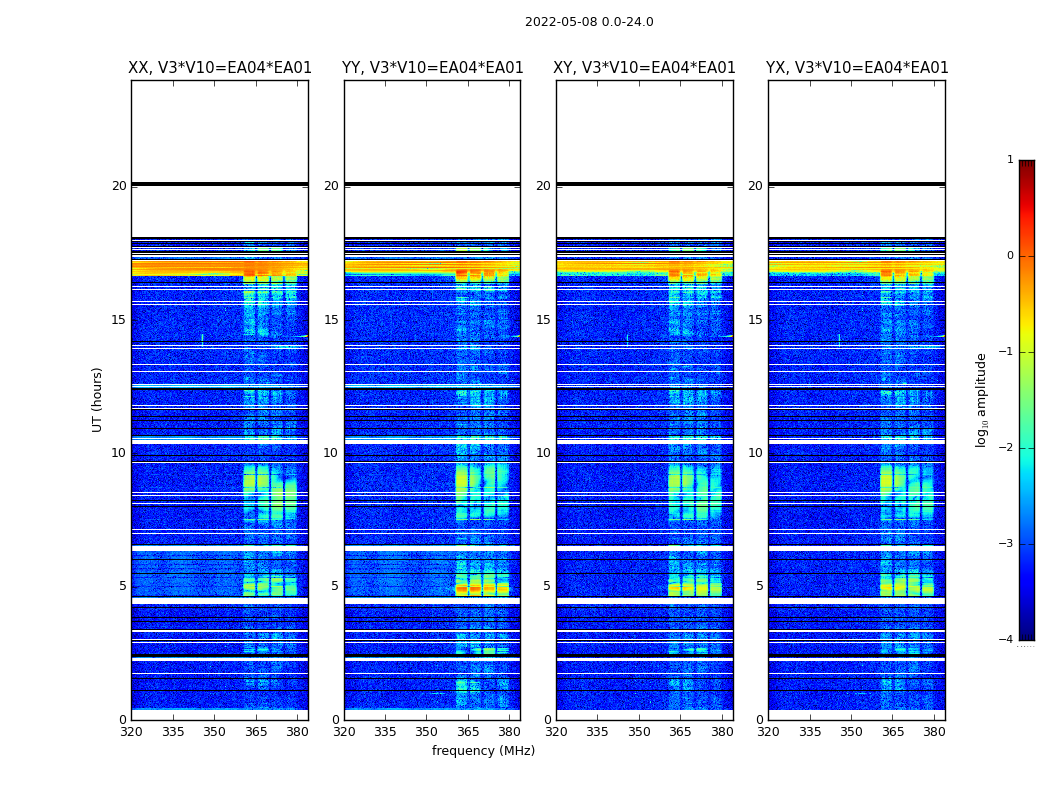
Task: Click the blank white area atop XX plot
Action: (219, 130)
